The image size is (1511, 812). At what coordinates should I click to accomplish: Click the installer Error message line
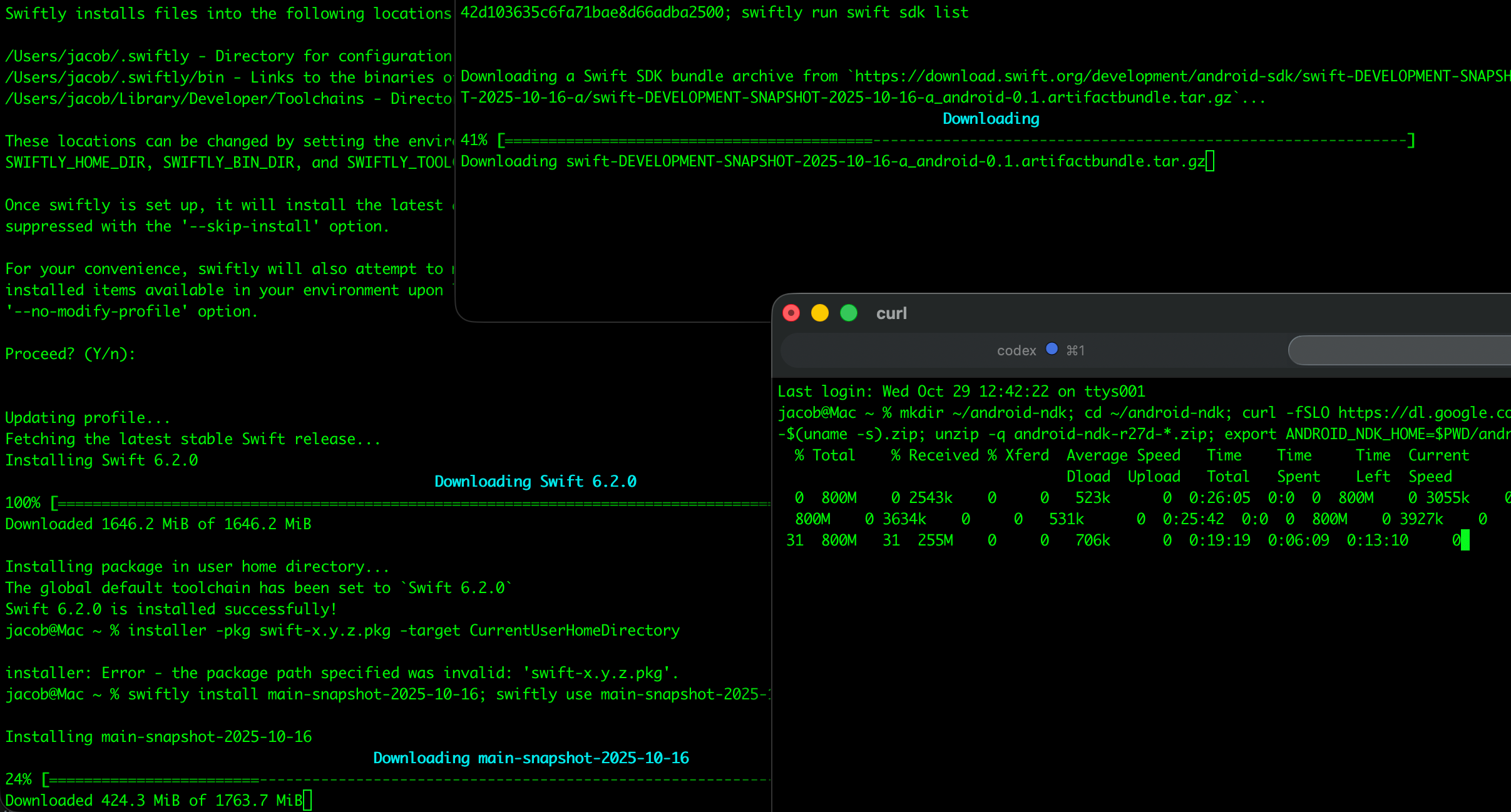point(341,673)
